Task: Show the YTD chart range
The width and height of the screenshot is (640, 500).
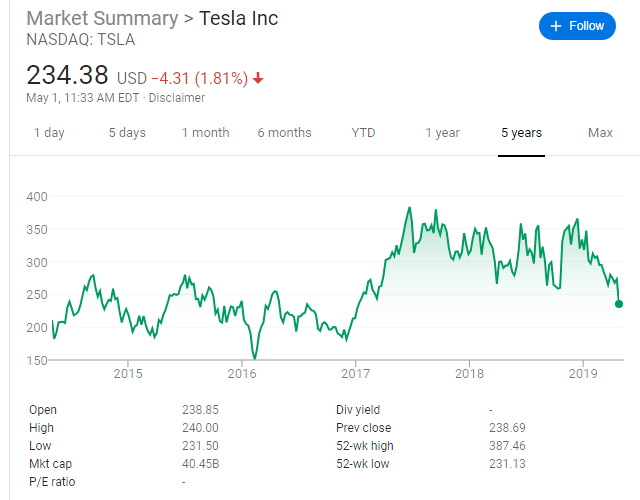Action: click(x=365, y=133)
